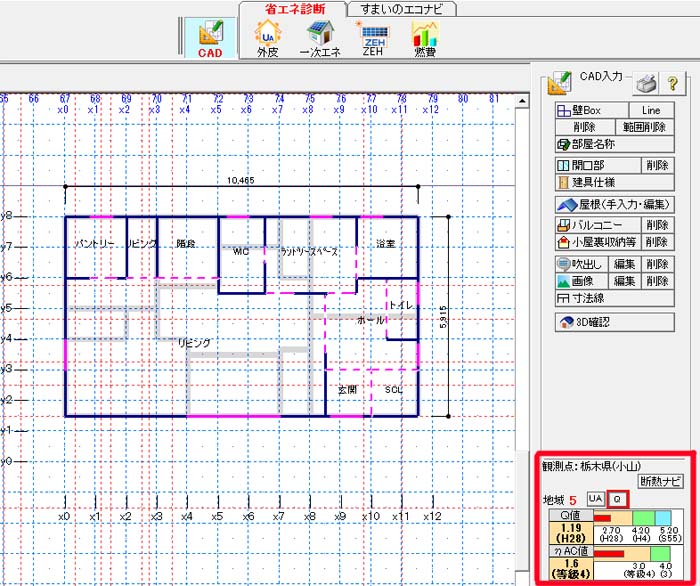Click 削除 next to 吹出し
The width and height of the screenshot is (700, 586).
658,264
